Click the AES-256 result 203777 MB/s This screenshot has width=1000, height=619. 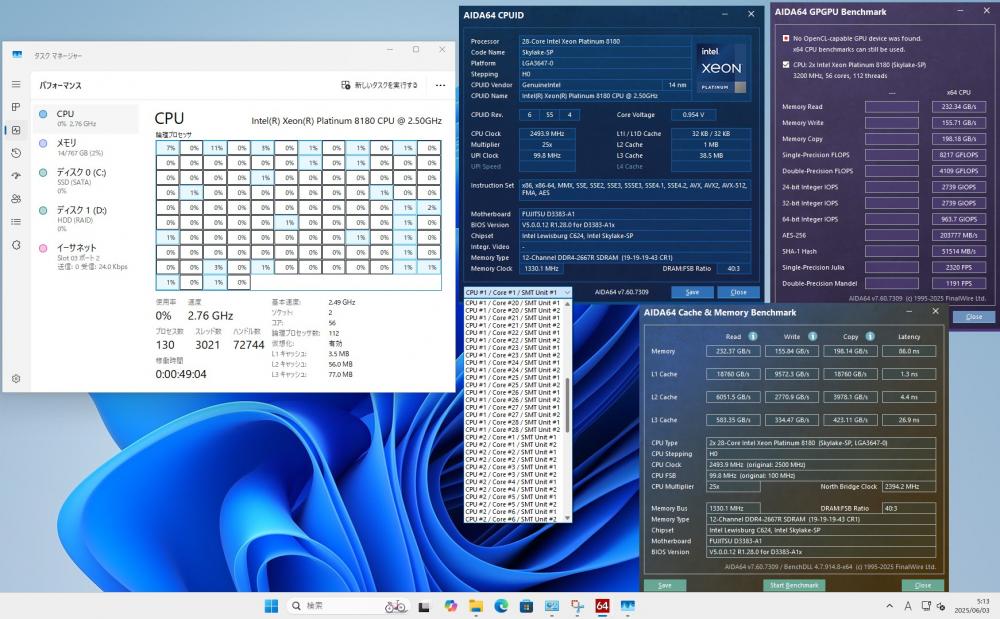(959, 235)
